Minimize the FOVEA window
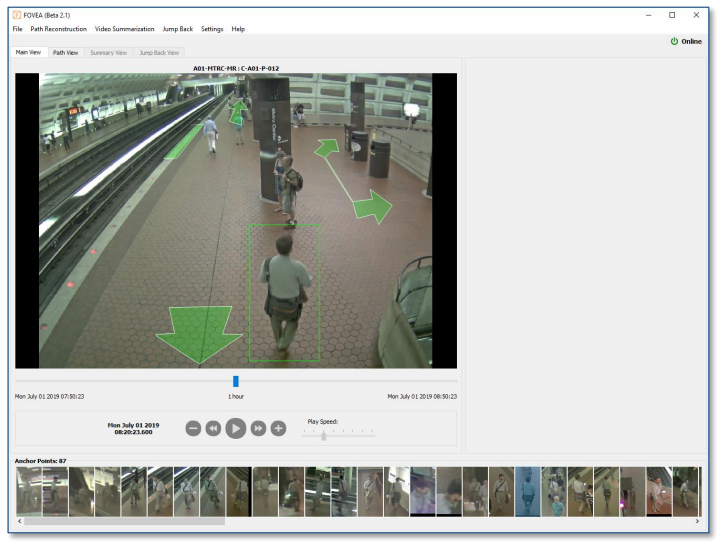Screen dimensions: 718x542 pos(648,15)
